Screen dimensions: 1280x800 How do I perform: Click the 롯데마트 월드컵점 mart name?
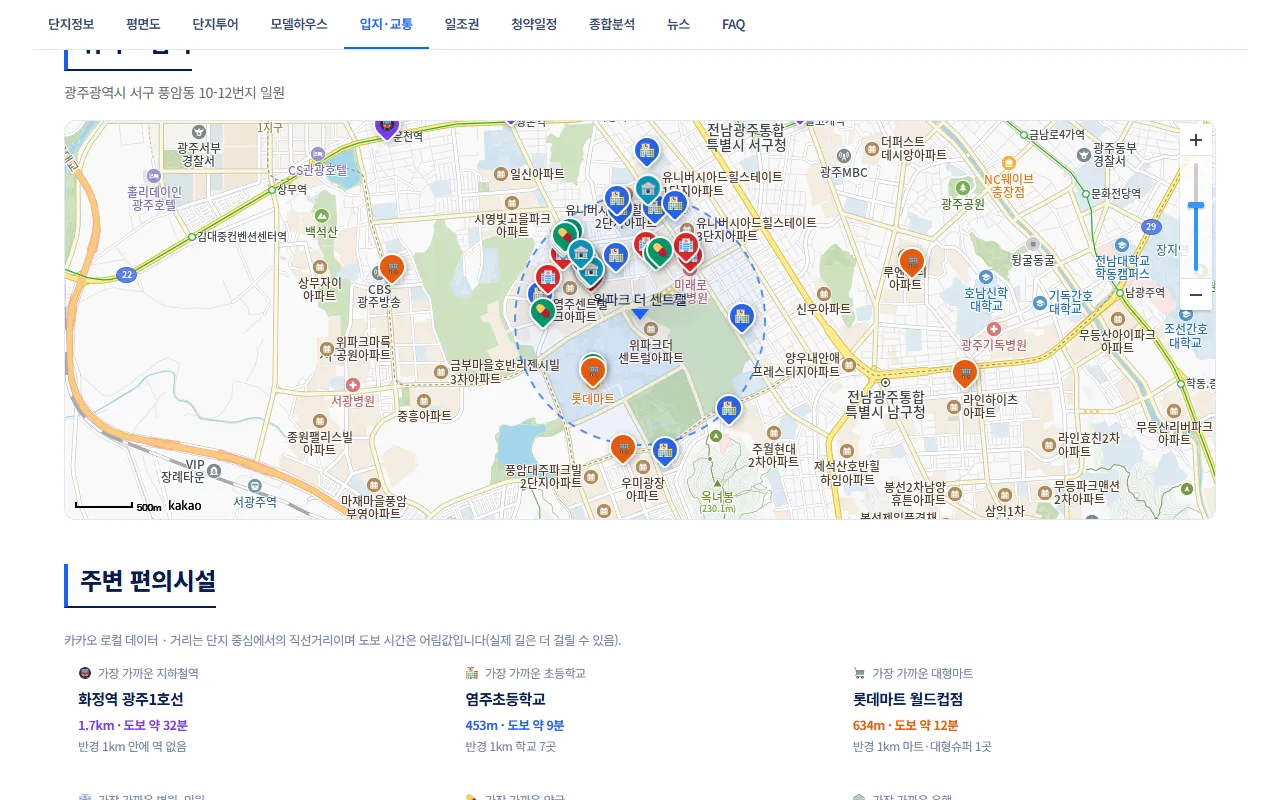coord(908,699)
